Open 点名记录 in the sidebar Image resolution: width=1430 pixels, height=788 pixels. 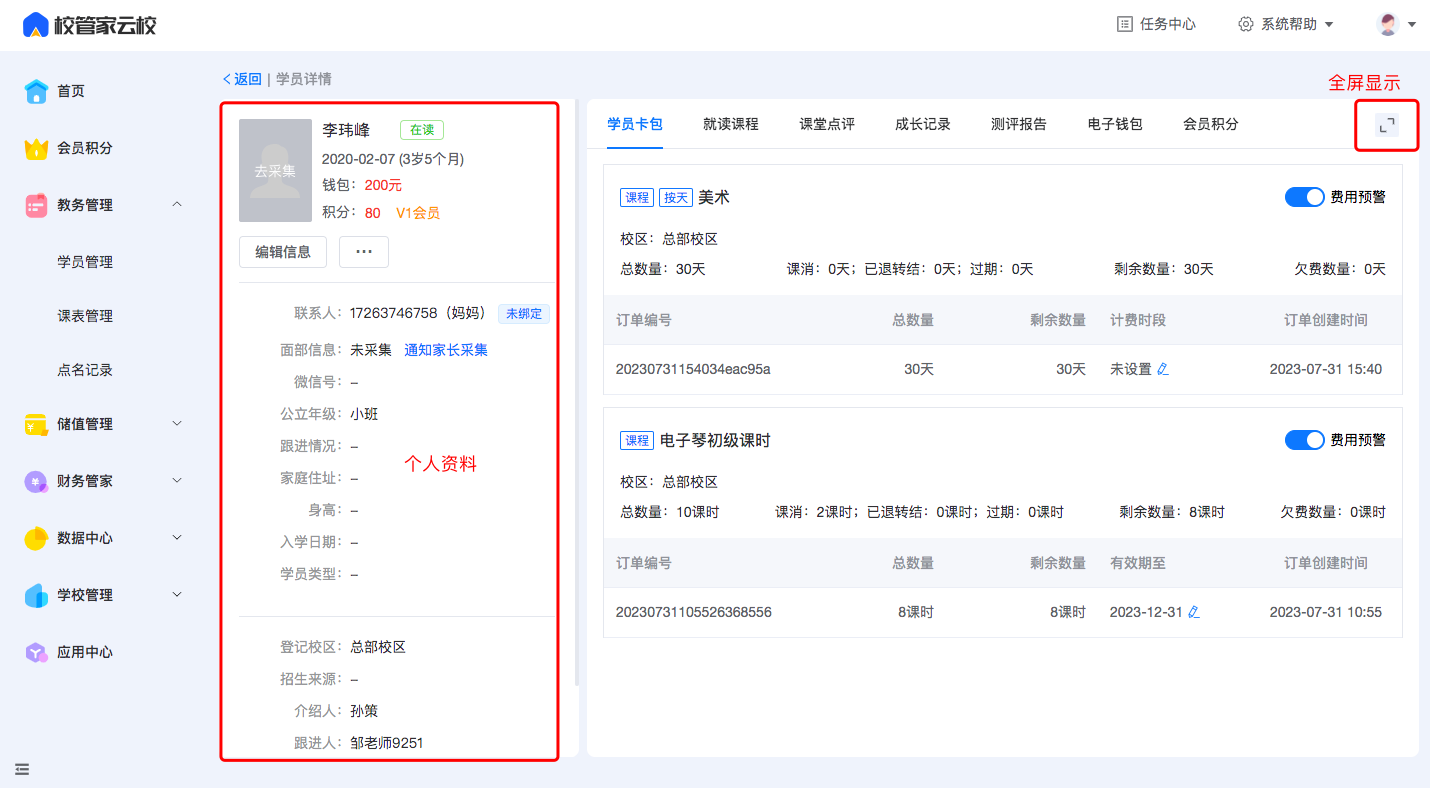[85, 370]
